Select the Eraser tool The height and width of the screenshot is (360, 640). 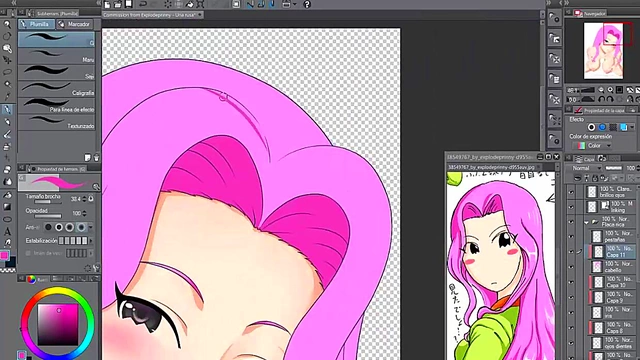7,170
